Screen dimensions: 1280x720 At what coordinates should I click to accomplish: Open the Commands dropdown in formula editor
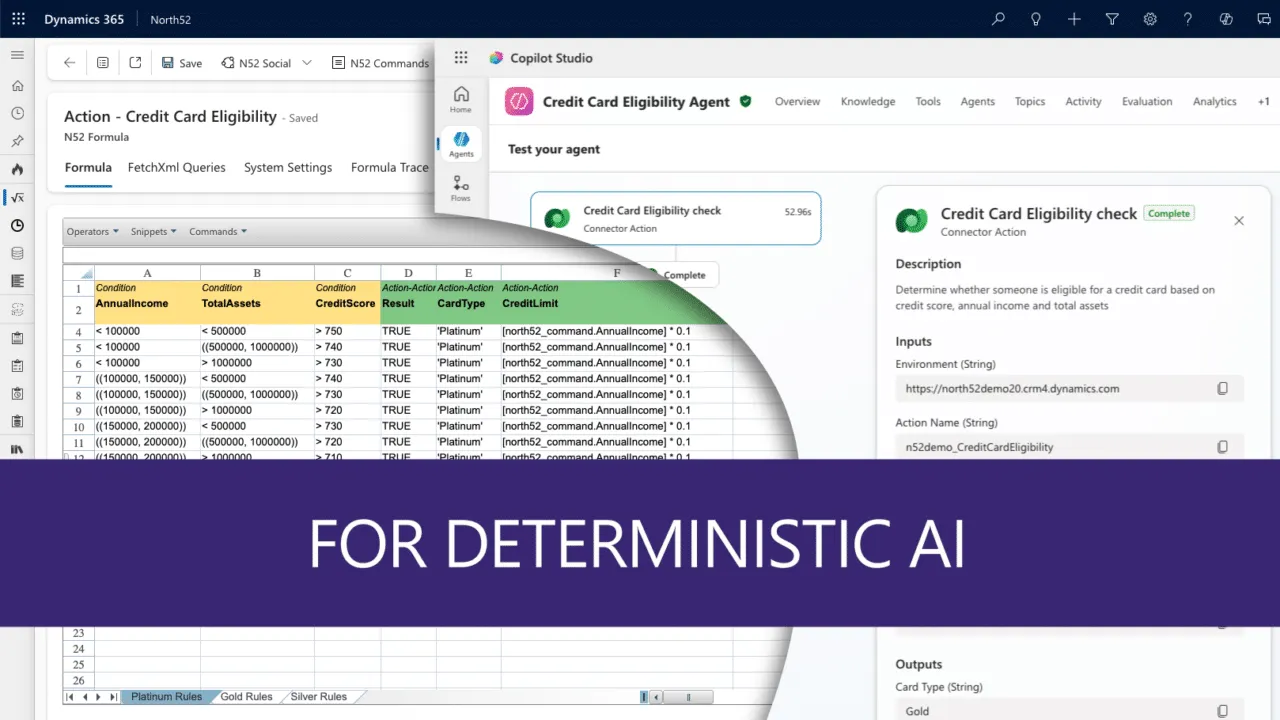[x=218, y=231]
